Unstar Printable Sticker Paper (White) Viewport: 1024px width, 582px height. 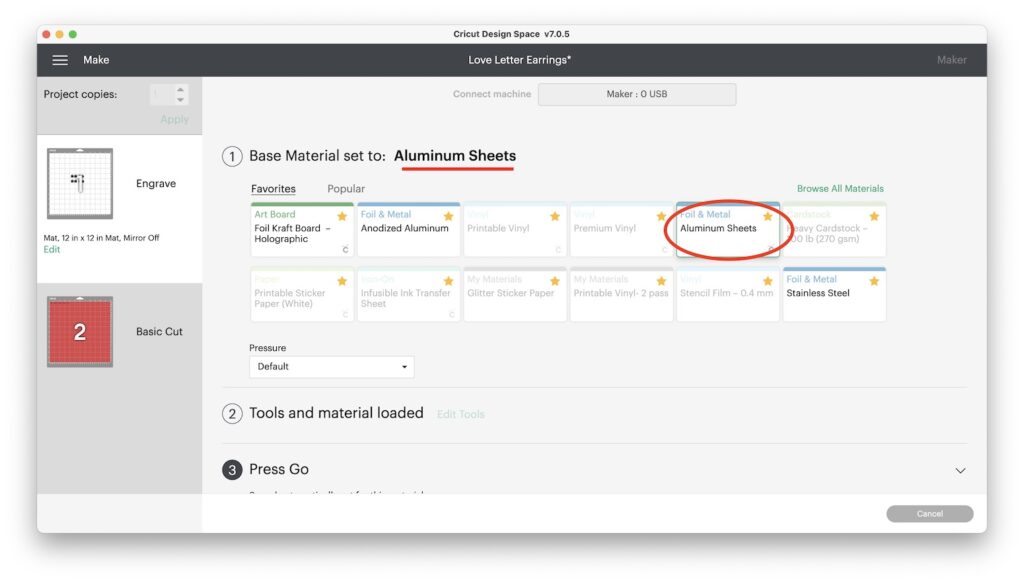pyautogui.click(x=342, y=281)
